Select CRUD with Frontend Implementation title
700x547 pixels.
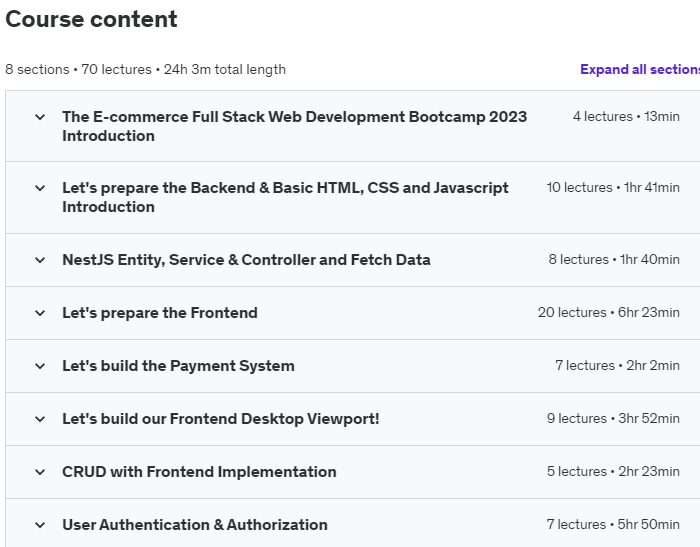(x=199, y=472)
